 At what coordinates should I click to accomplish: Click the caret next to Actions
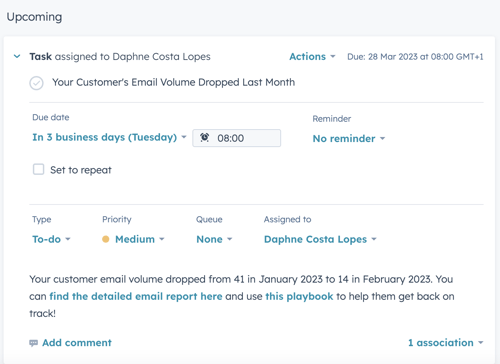(x=332, y=57)
